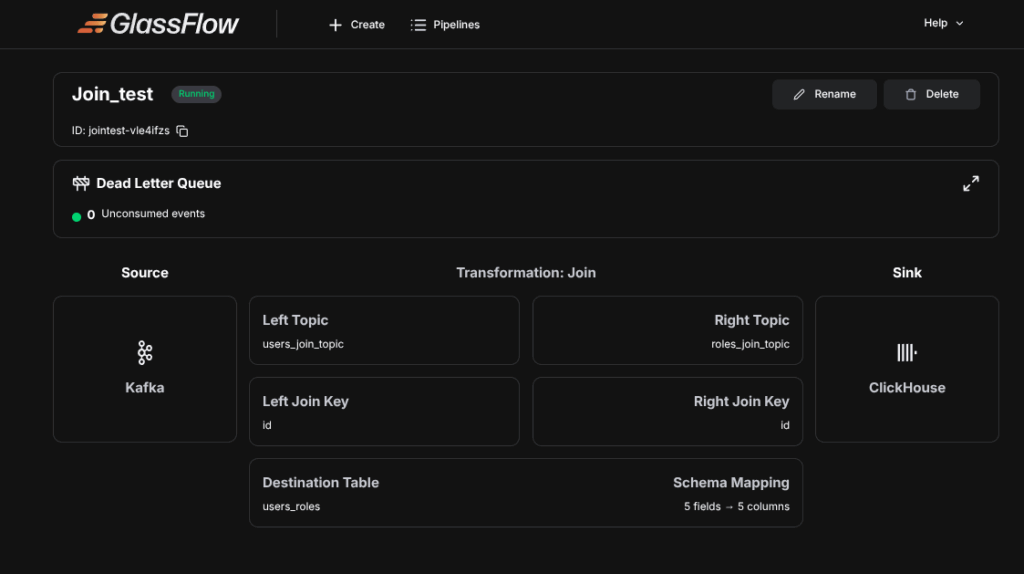Screen dimensions: 1024x574
Task: Click the GlassFlow logo
Action: pos(158,24)
